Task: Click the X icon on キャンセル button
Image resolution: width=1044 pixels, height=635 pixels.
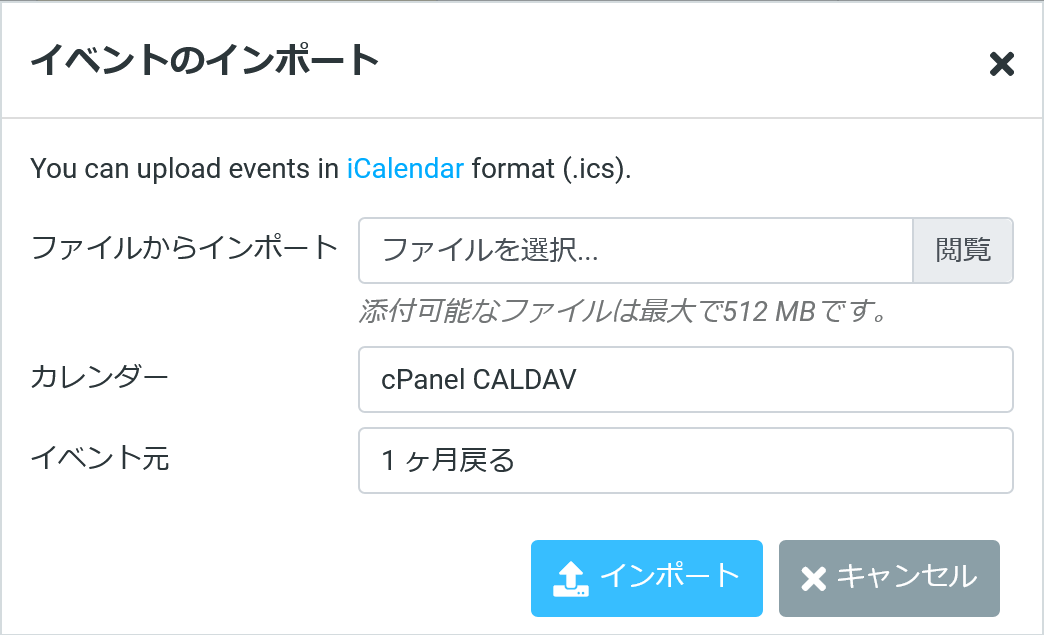Action: 814,578
